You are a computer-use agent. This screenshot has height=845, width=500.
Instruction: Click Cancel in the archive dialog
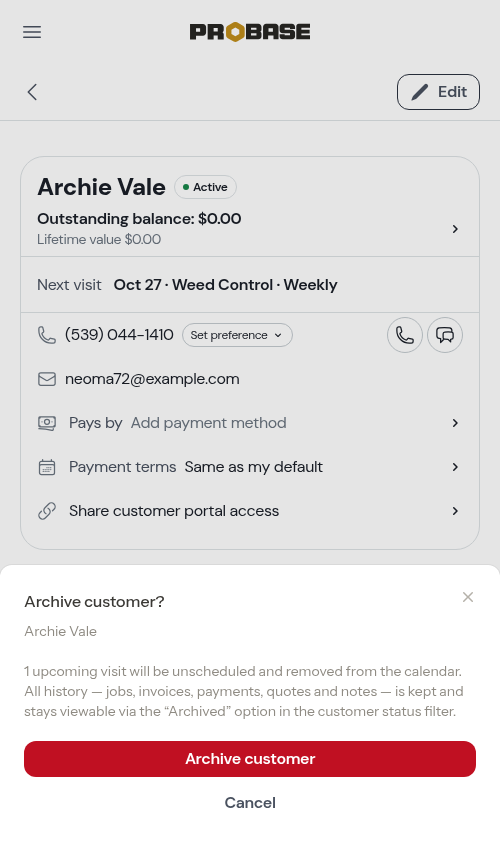(x=250, y=803)
